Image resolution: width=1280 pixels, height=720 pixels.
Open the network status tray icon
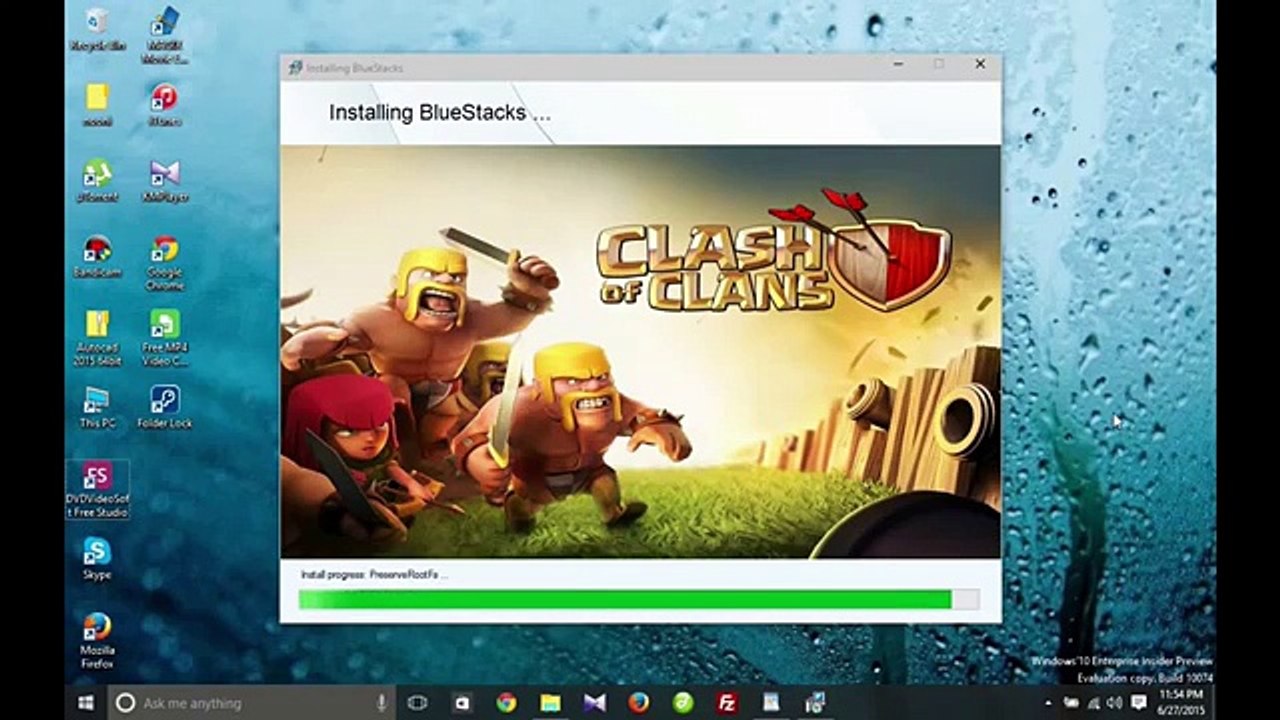click(x=1093, y=703)
